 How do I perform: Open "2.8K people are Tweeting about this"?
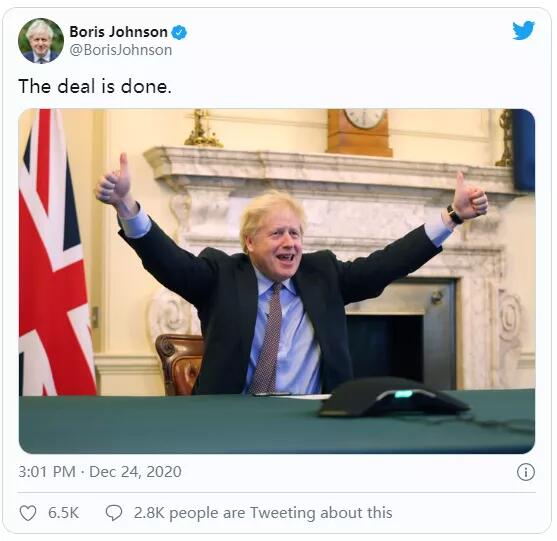263,513
